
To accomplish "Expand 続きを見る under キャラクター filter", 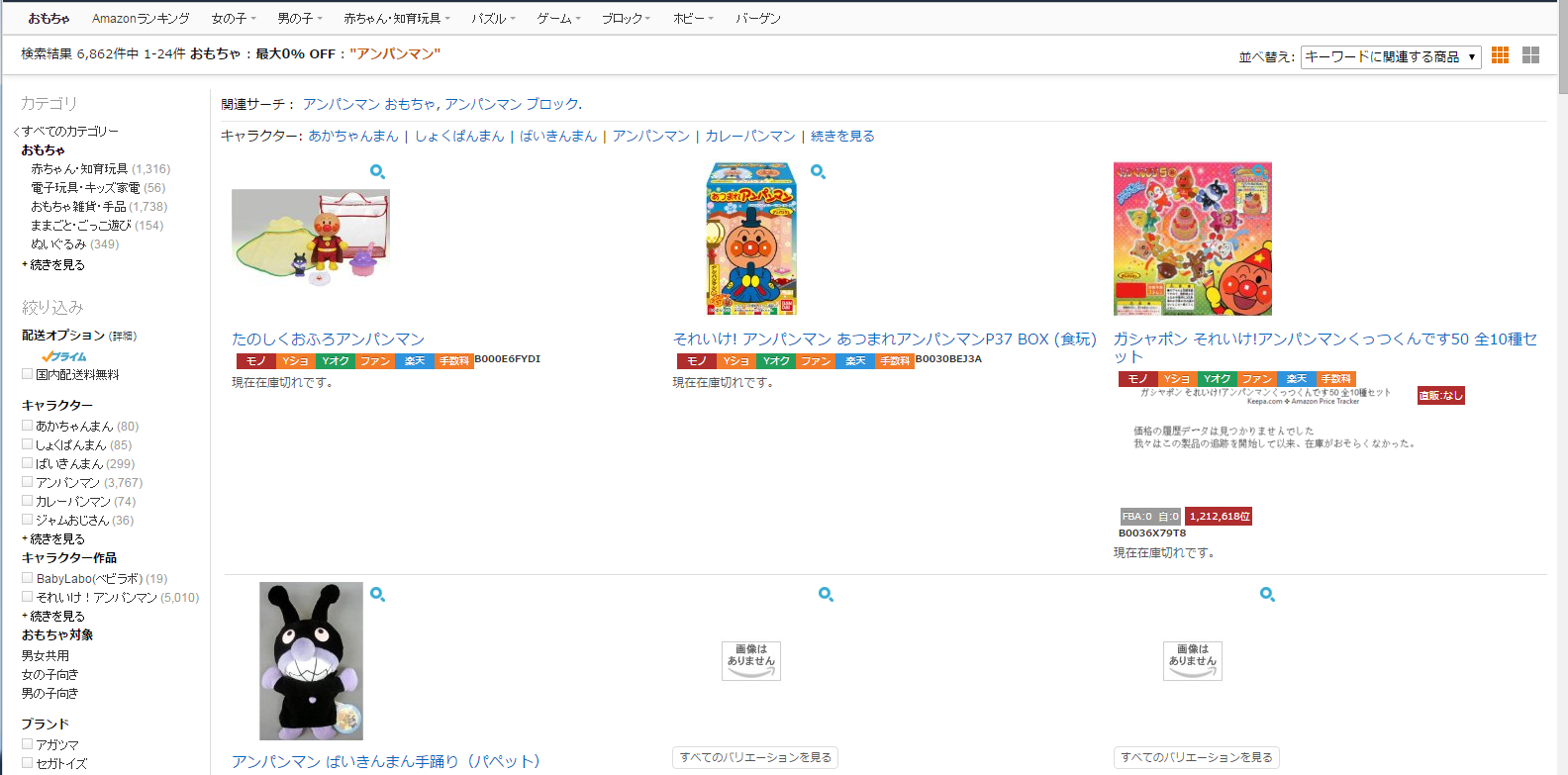I will pos(56,539).
